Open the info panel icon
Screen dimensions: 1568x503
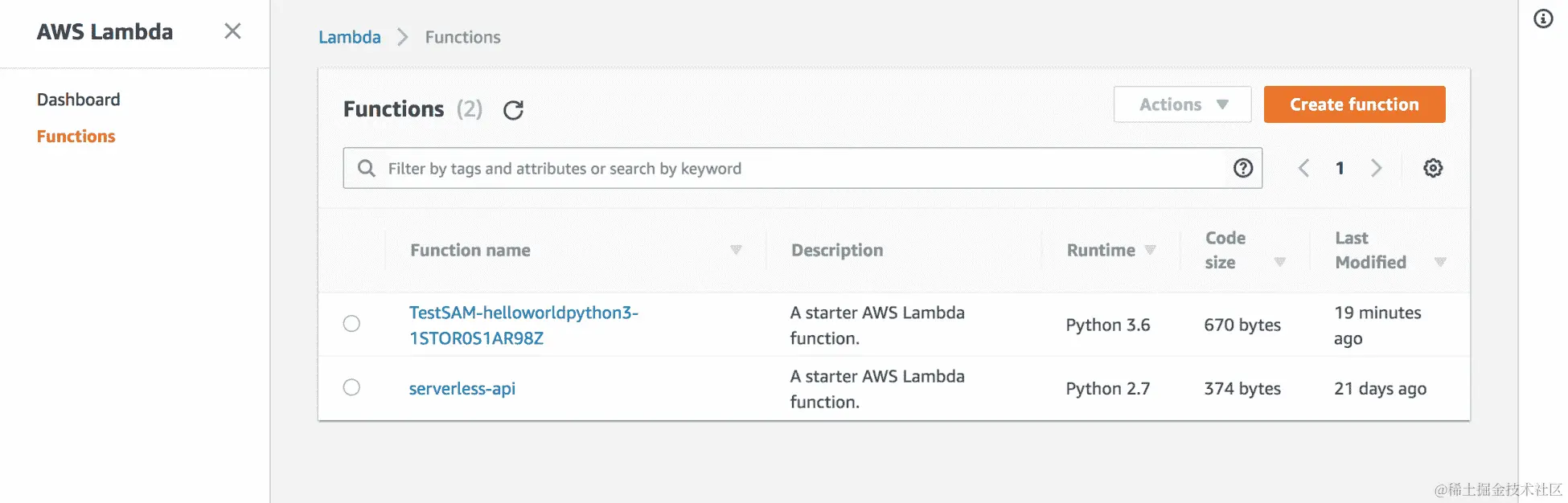(1543, 18)
